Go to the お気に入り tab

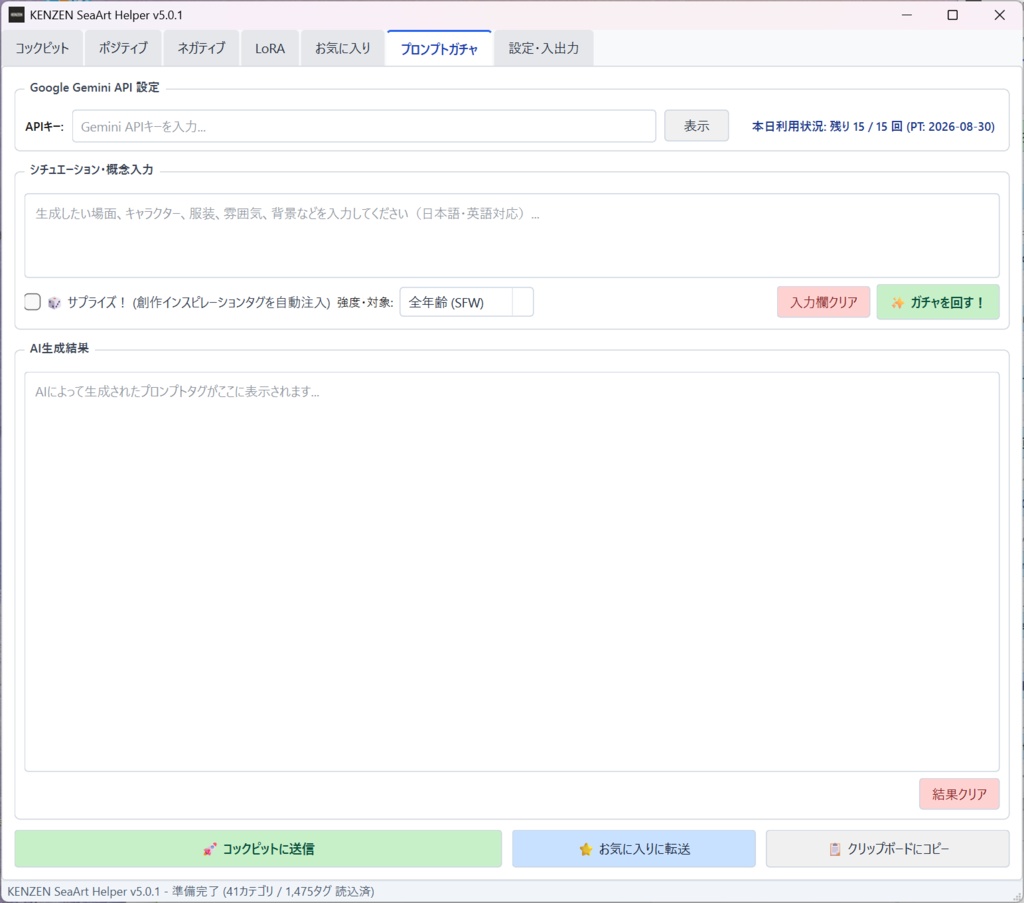coord(343,48)
